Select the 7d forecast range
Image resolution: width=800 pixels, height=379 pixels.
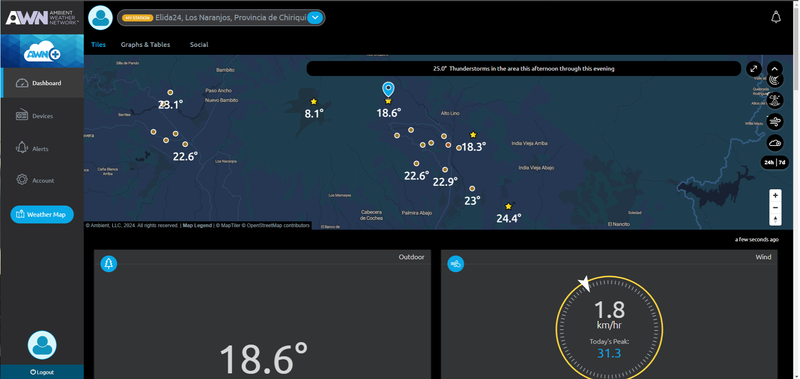tap(782, 163)
